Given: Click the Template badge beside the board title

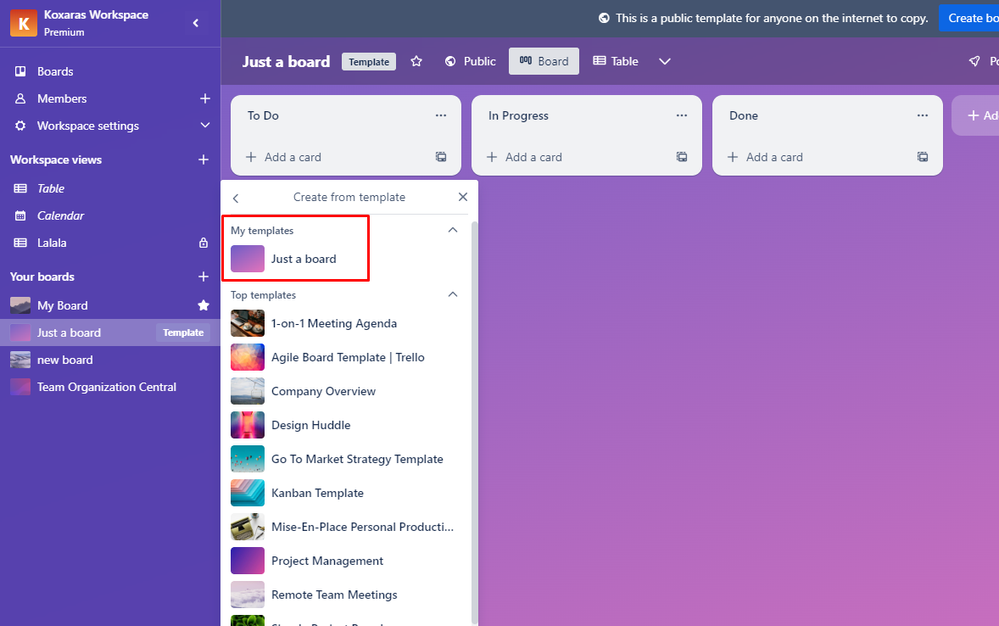Looking at the screenshot, I should click(x=369, y=62).
